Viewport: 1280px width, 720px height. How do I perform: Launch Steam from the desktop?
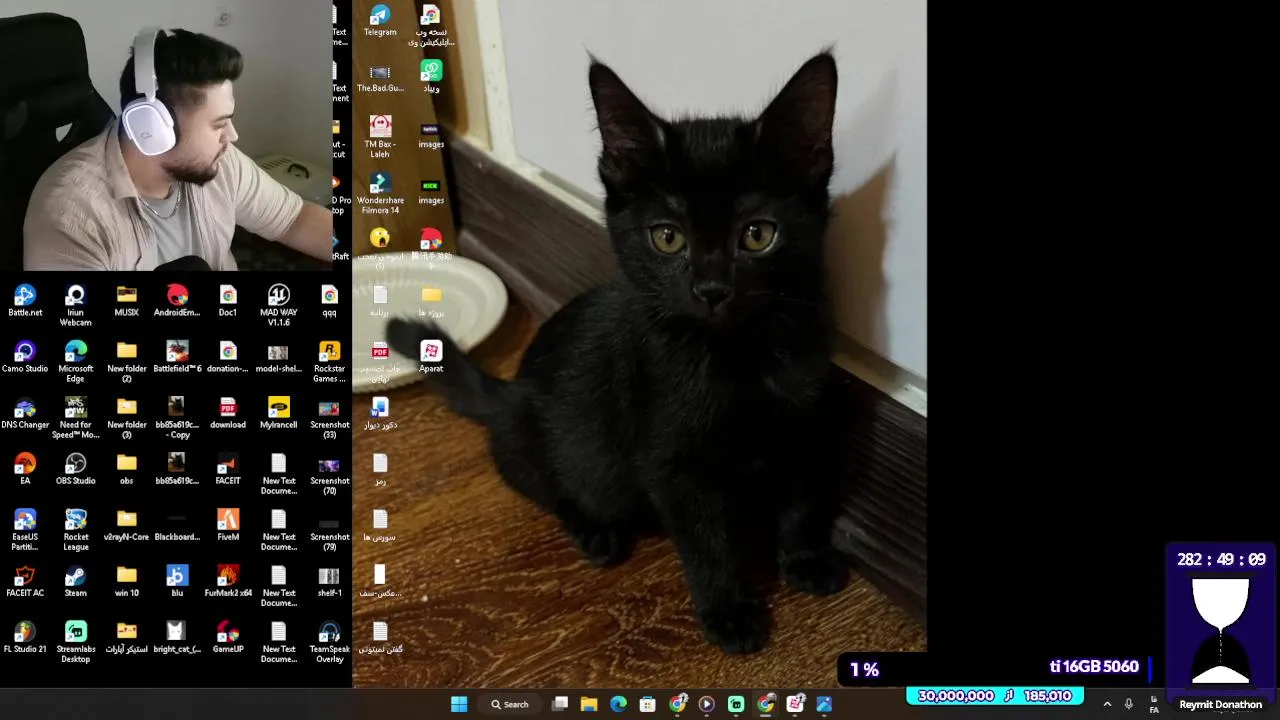[75, 580]
